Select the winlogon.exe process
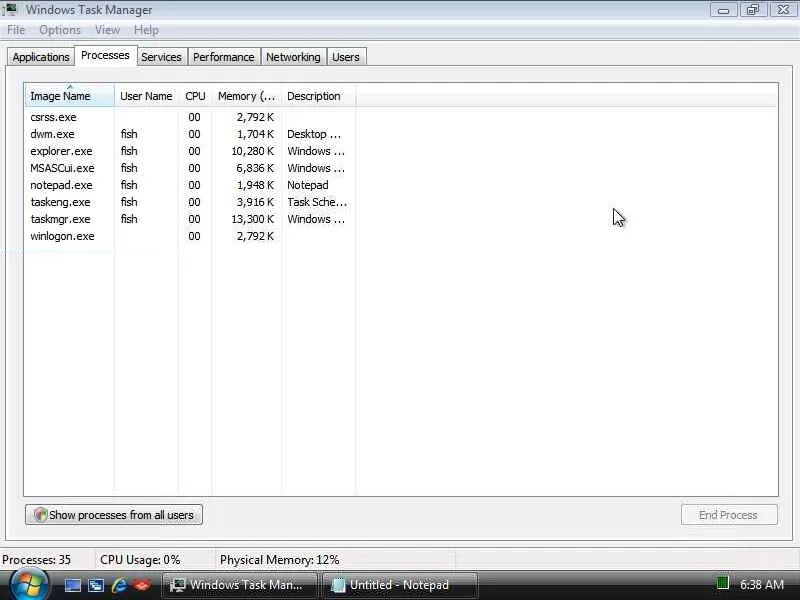Image resolution: width=800 pixels, height=600 pixels. click(x=190, y=236)
